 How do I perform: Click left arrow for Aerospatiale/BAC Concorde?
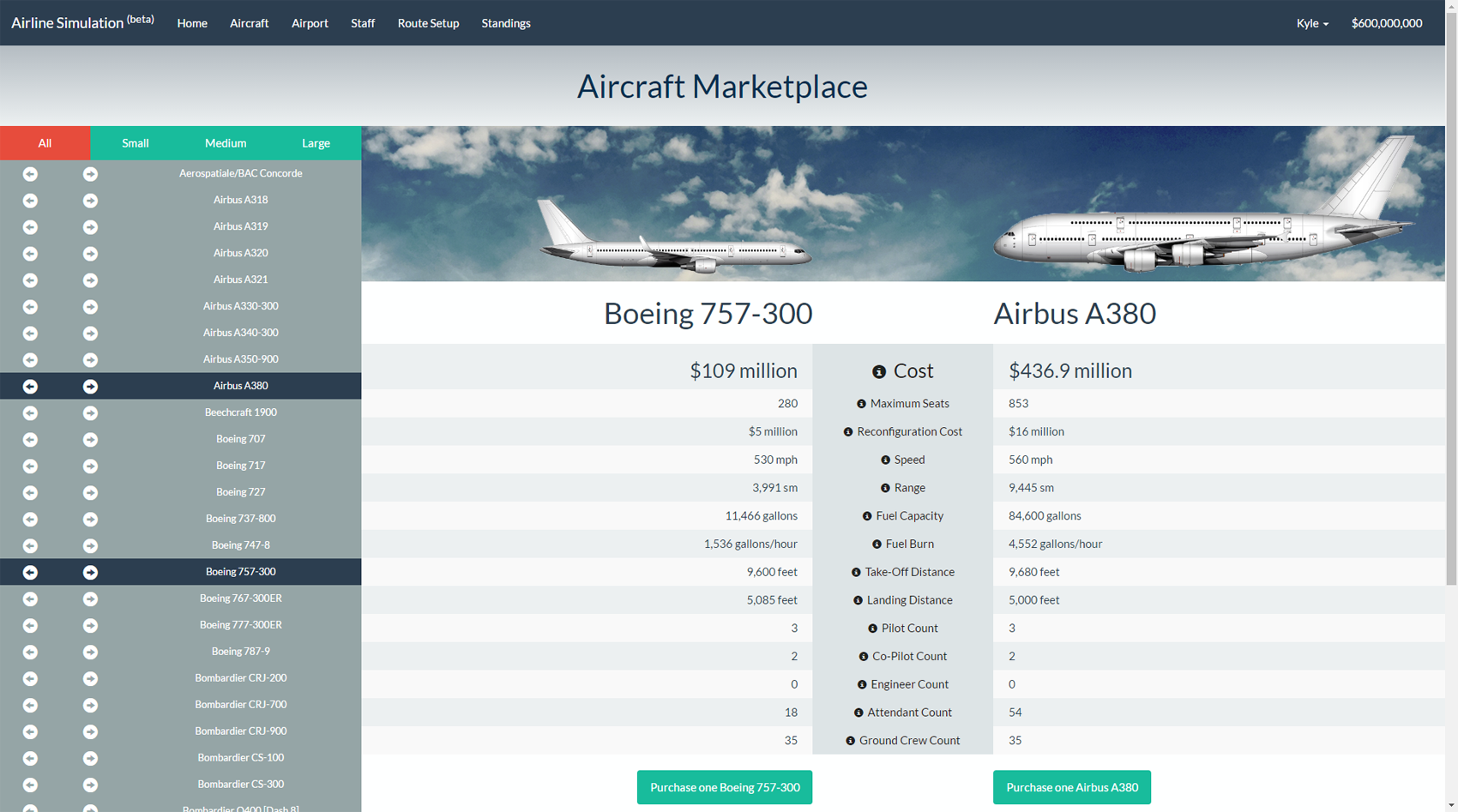coord(30,174)
